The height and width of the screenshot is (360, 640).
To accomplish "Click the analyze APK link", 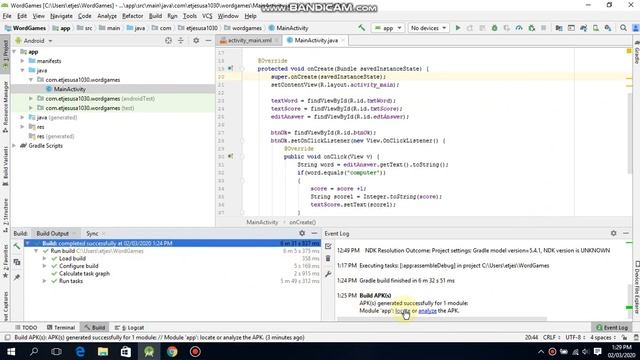I will point(427,311).
